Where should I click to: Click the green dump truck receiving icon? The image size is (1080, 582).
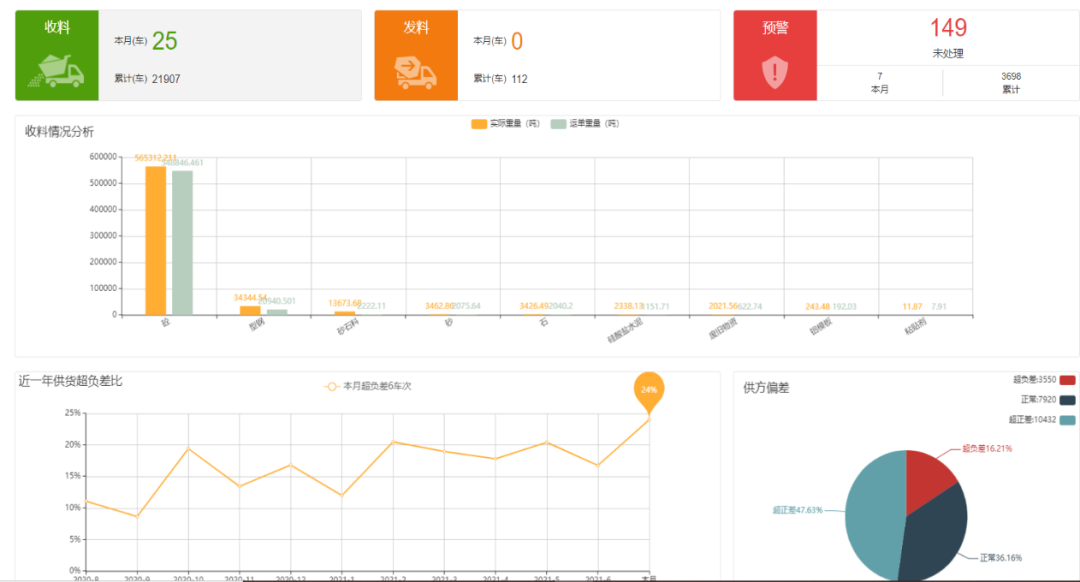tap(56, 71)
